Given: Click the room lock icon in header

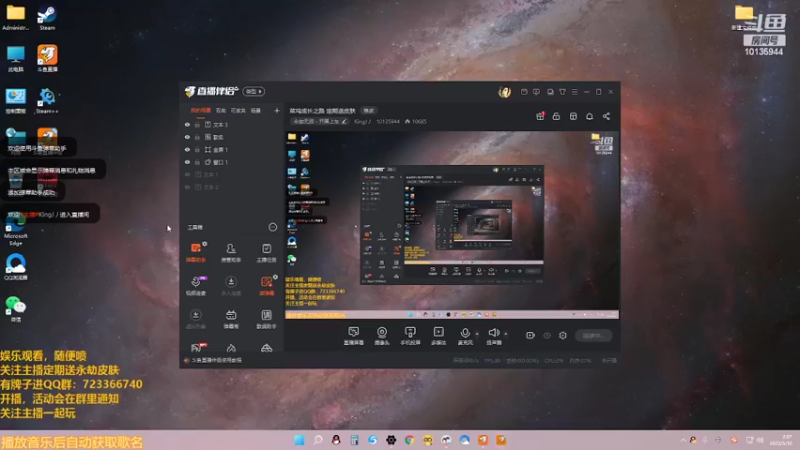Looking at the screenshot, I should click(x=556, y=116).
